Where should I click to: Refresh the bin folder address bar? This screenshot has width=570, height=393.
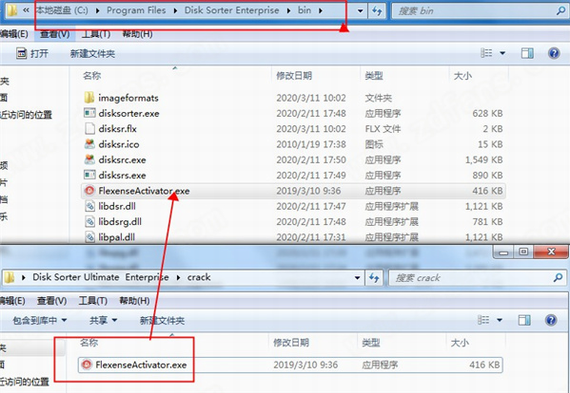(x=377, y=11)
